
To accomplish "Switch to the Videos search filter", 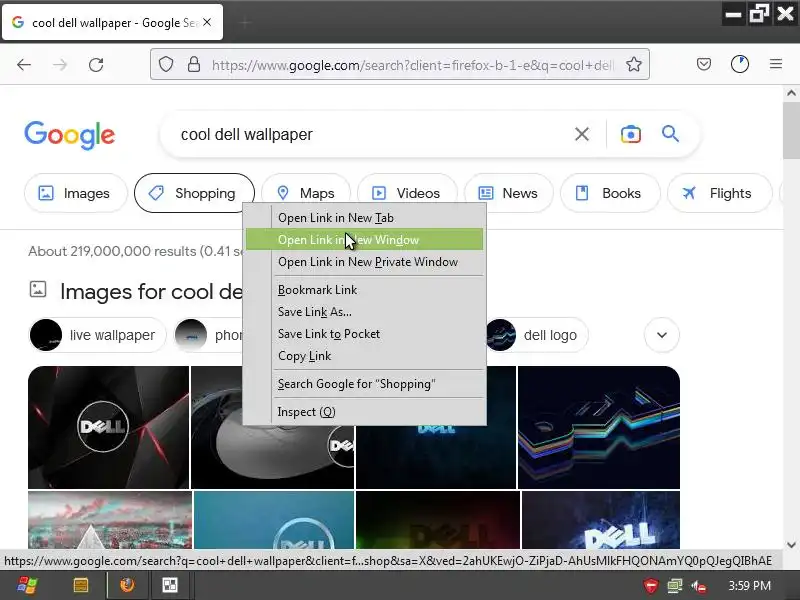I will [x=408, y=193].
